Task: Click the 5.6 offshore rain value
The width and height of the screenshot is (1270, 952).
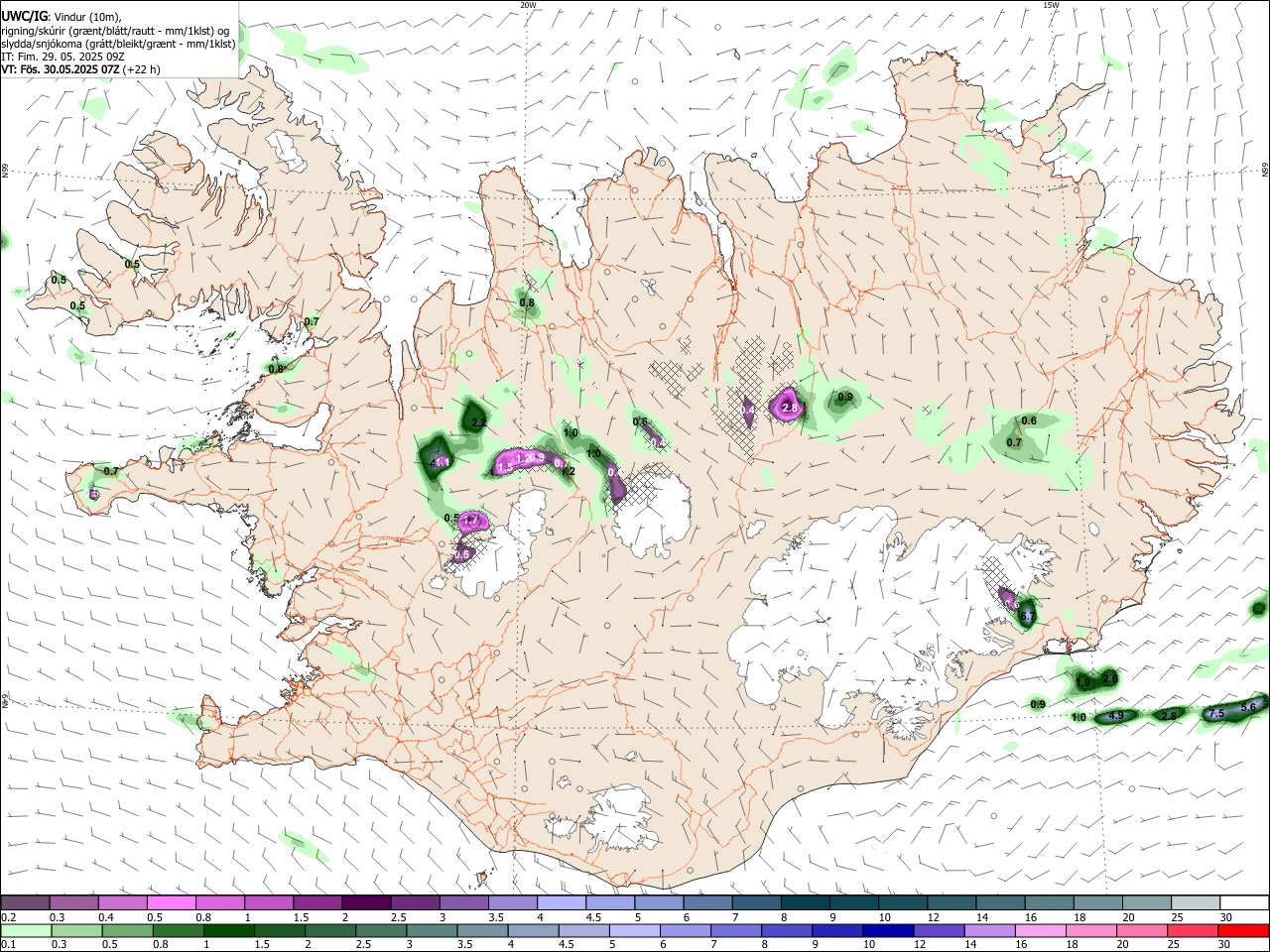Action: tap(1248, 706)
